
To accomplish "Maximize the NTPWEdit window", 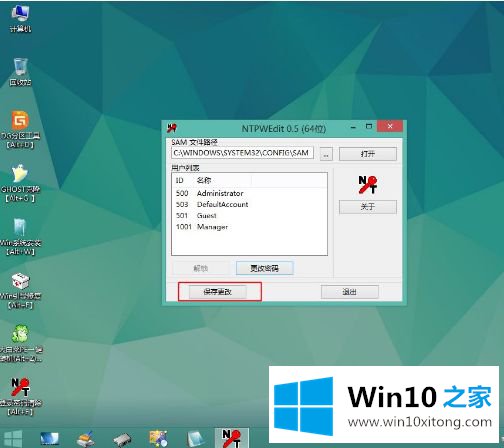I will click(369, 127).
